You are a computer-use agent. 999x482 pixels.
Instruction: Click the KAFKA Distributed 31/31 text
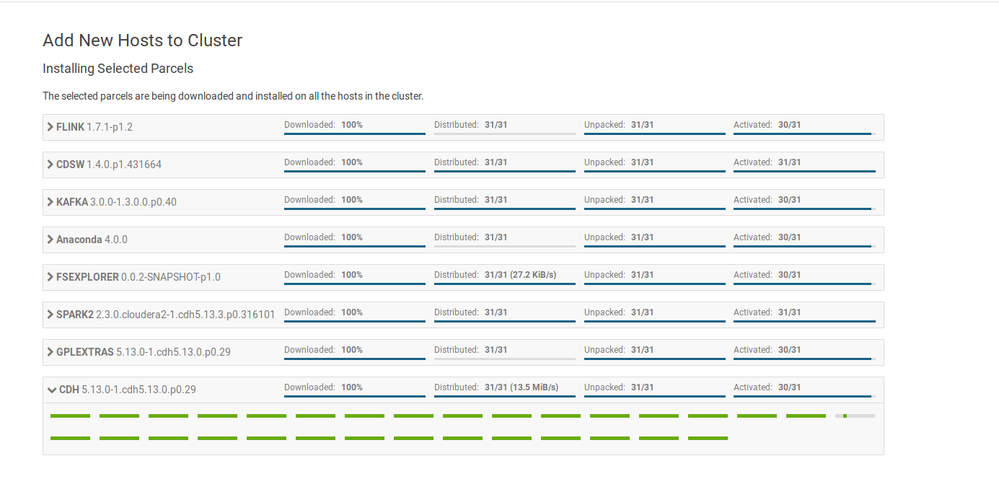click(x=471, y=199)
